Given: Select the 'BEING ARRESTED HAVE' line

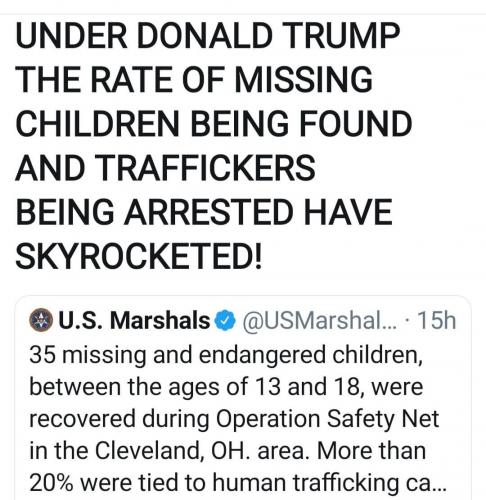Looking at the screenshot, I should coord(204,212).
